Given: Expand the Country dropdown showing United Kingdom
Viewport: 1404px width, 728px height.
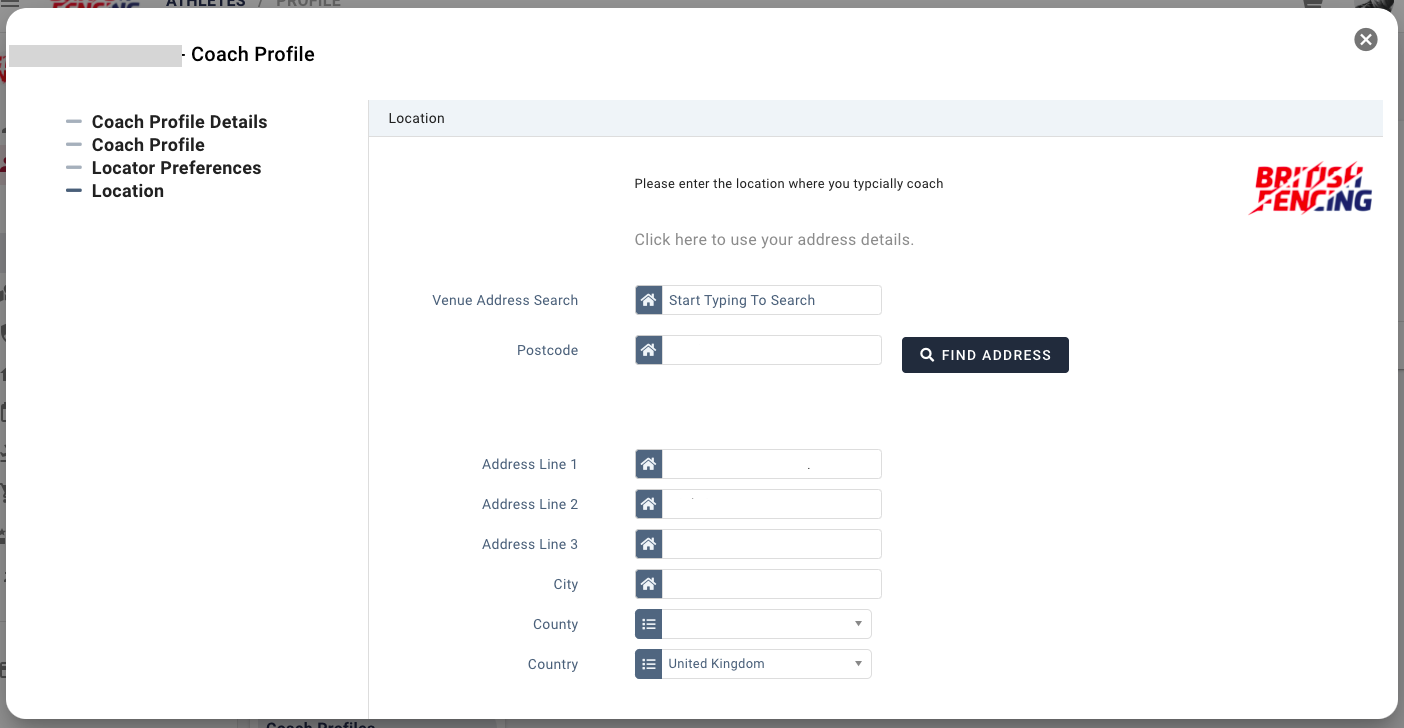Looking at the screenshot, I should (x=766, y=664).
